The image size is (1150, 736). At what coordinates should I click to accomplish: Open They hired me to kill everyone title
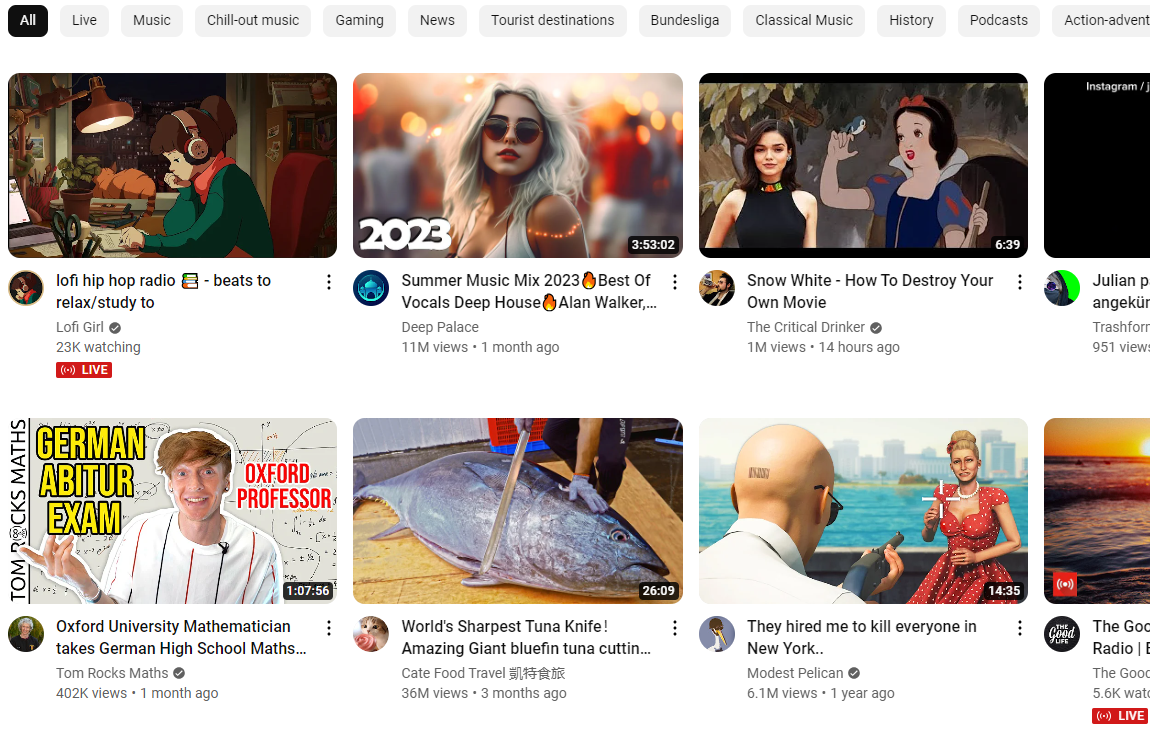[x=862, y=638]
